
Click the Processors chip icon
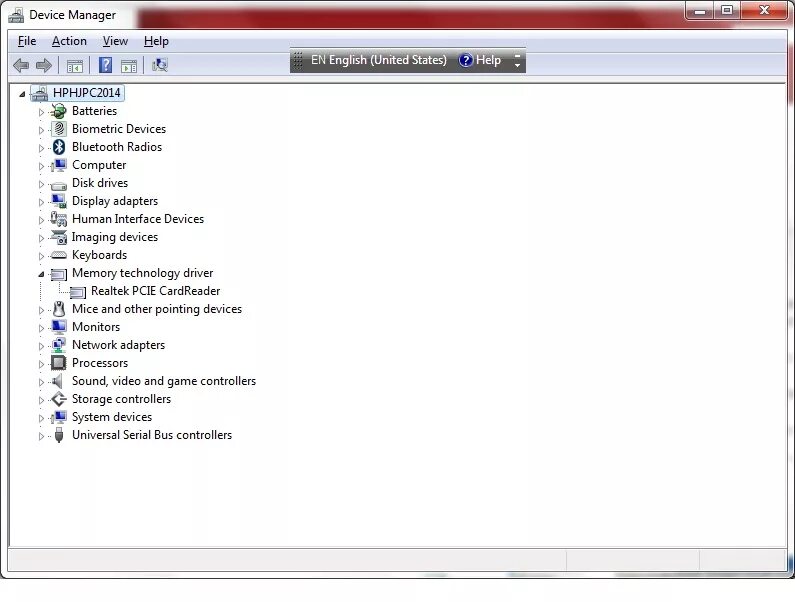coord(59,363)
